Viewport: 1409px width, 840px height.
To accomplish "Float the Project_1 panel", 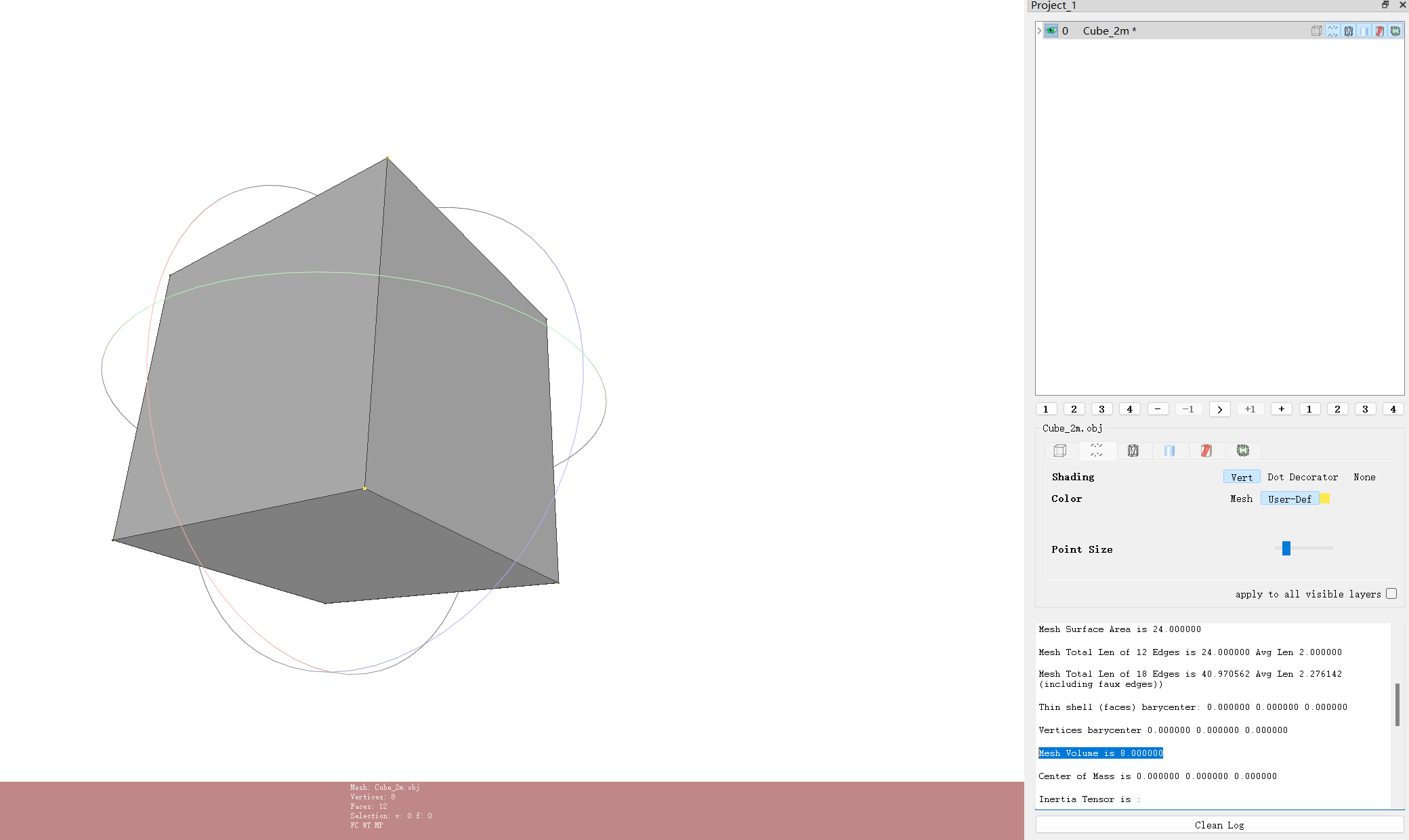I will click(1385, 5).
